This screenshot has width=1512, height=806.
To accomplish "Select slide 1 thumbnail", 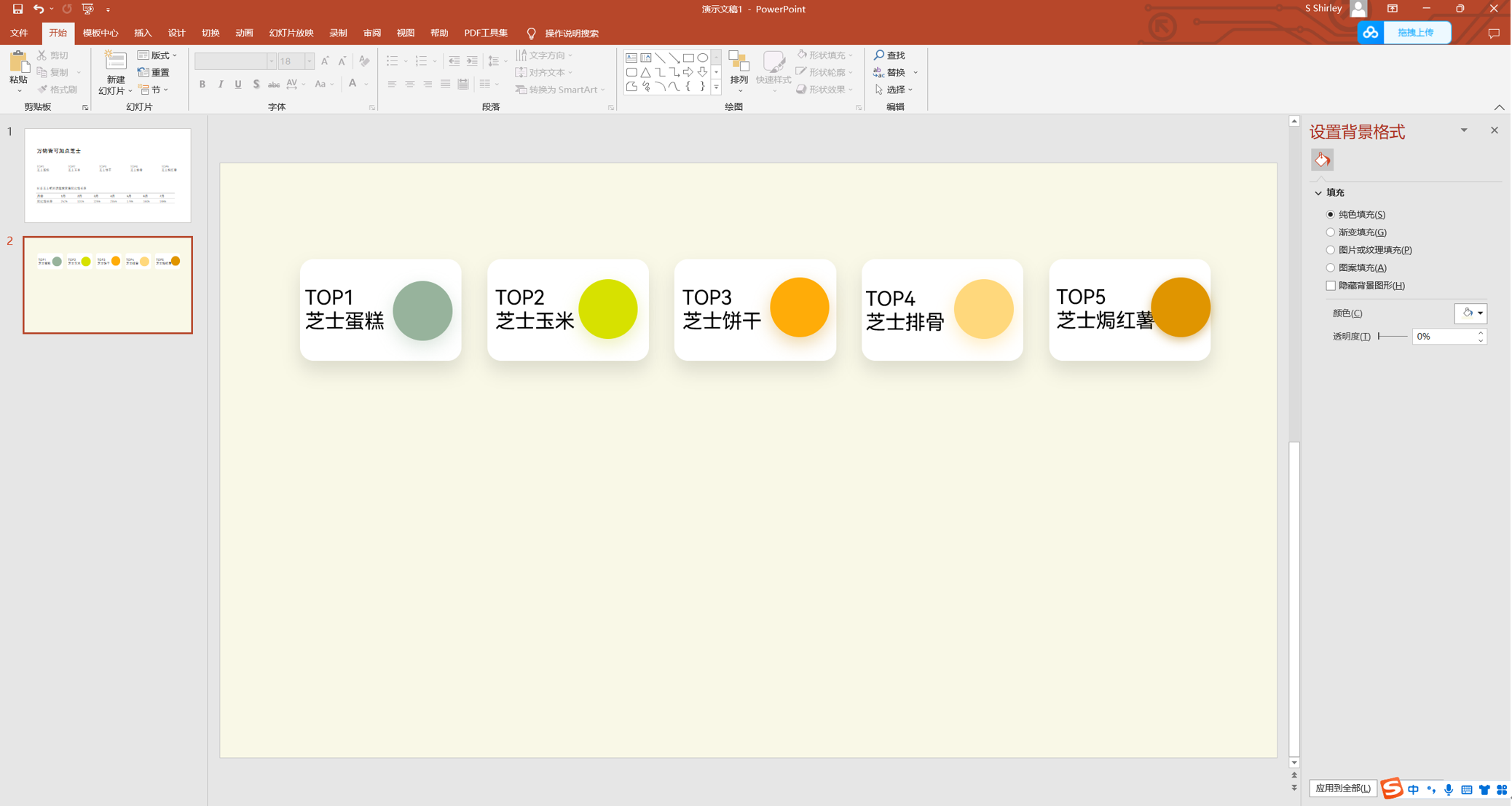I will (x=108, y=176).
